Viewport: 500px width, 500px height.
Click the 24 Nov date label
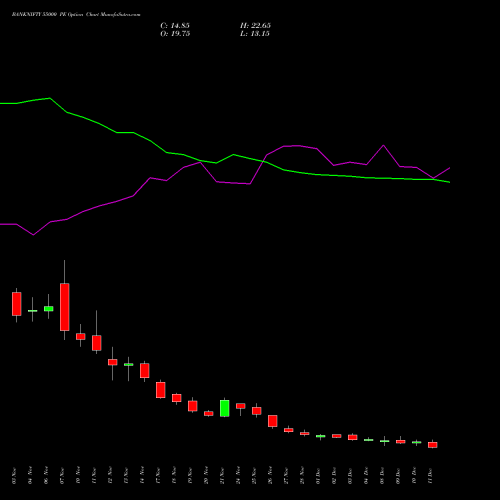coord(238,476)
